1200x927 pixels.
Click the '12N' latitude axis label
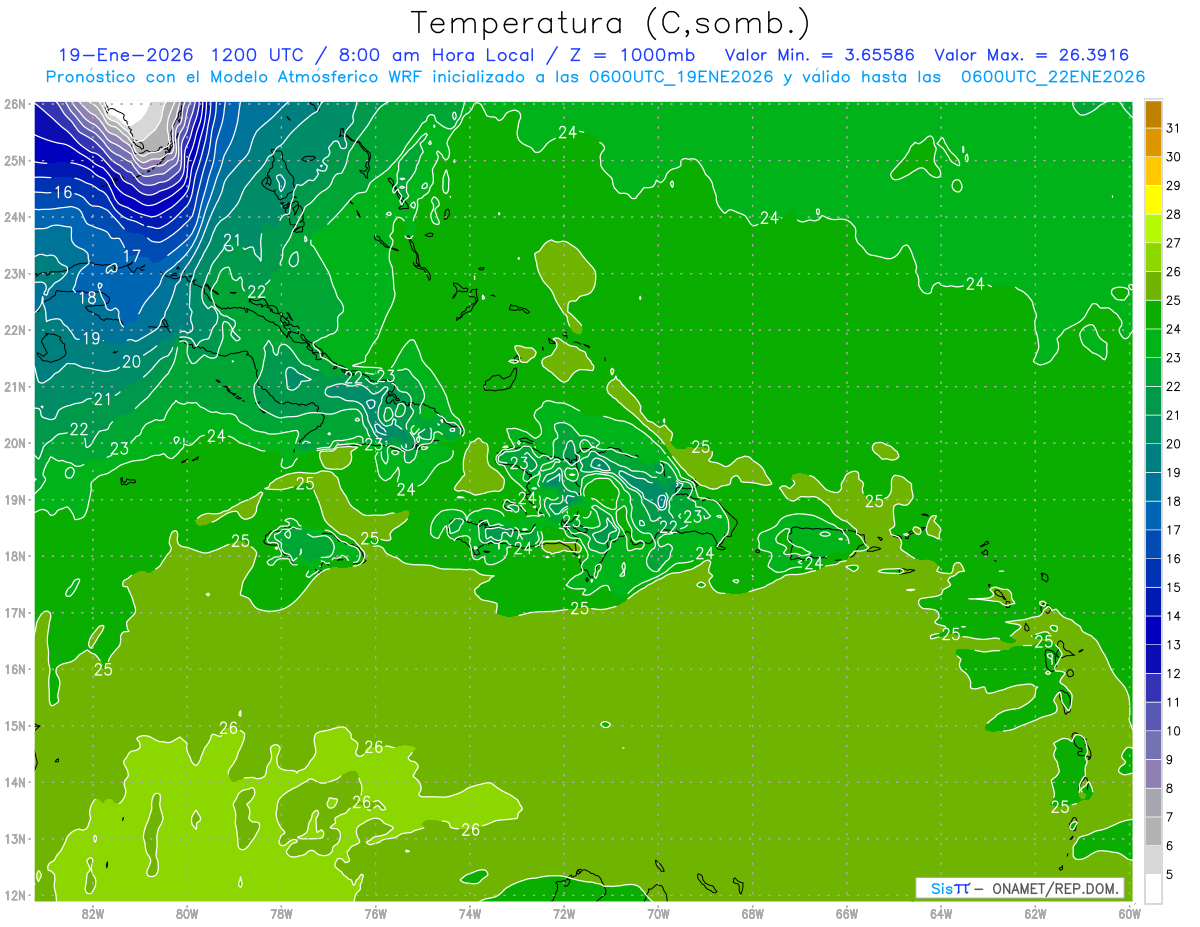click(14, 895)
